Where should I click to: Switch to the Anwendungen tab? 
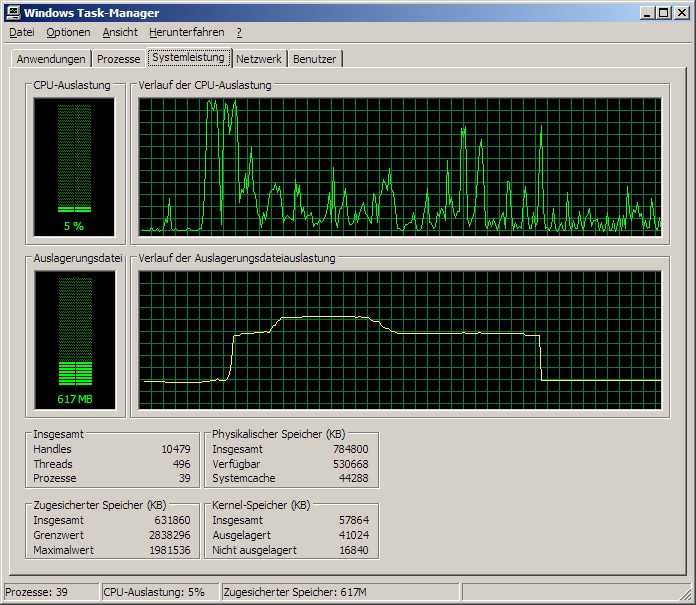tap(52, 59)
